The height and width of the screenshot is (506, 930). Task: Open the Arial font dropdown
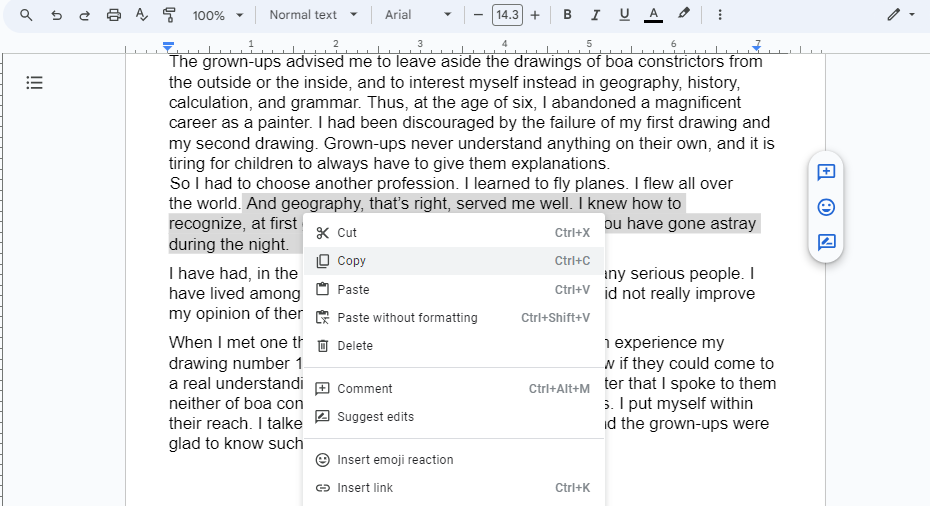[x=418, y=15]
